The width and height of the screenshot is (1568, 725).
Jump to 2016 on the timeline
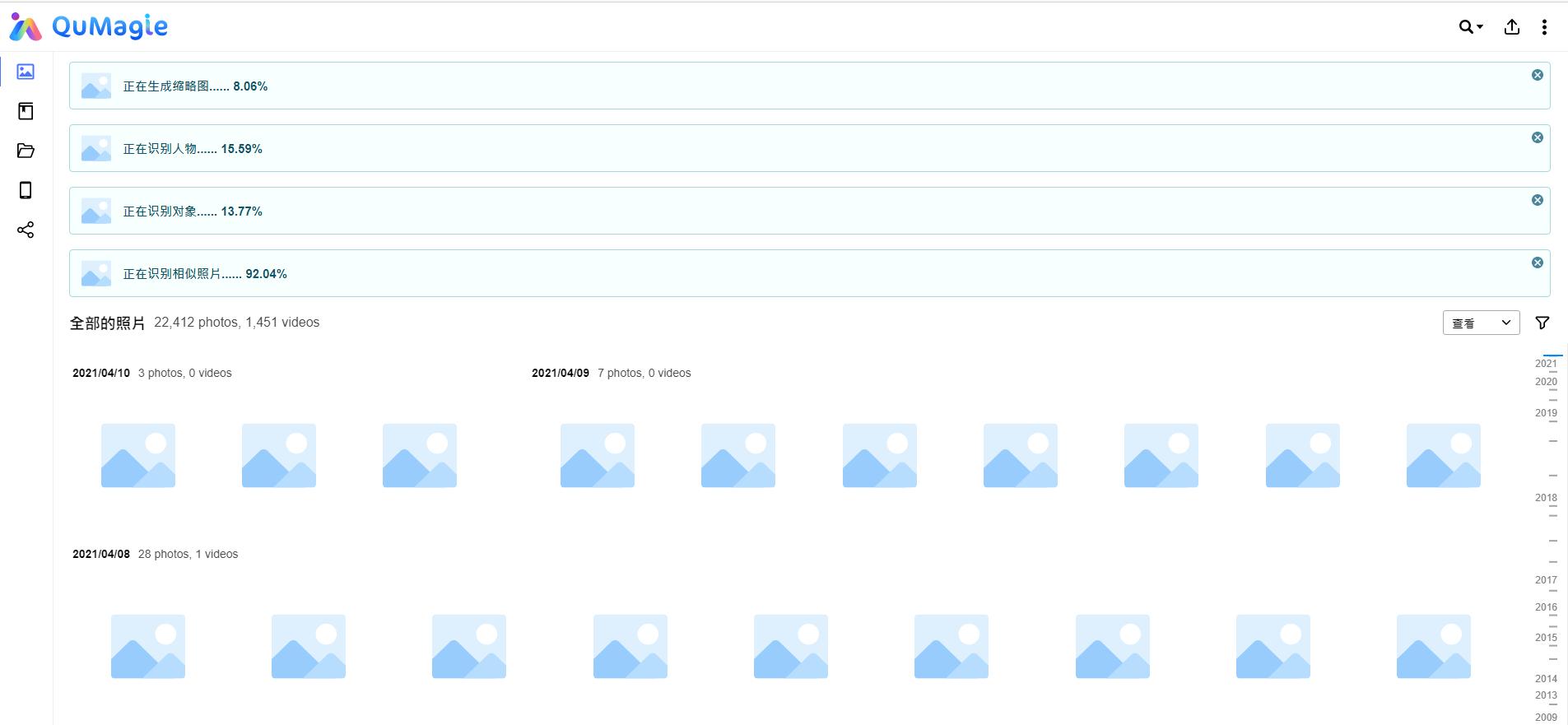tap(1546, 607)
